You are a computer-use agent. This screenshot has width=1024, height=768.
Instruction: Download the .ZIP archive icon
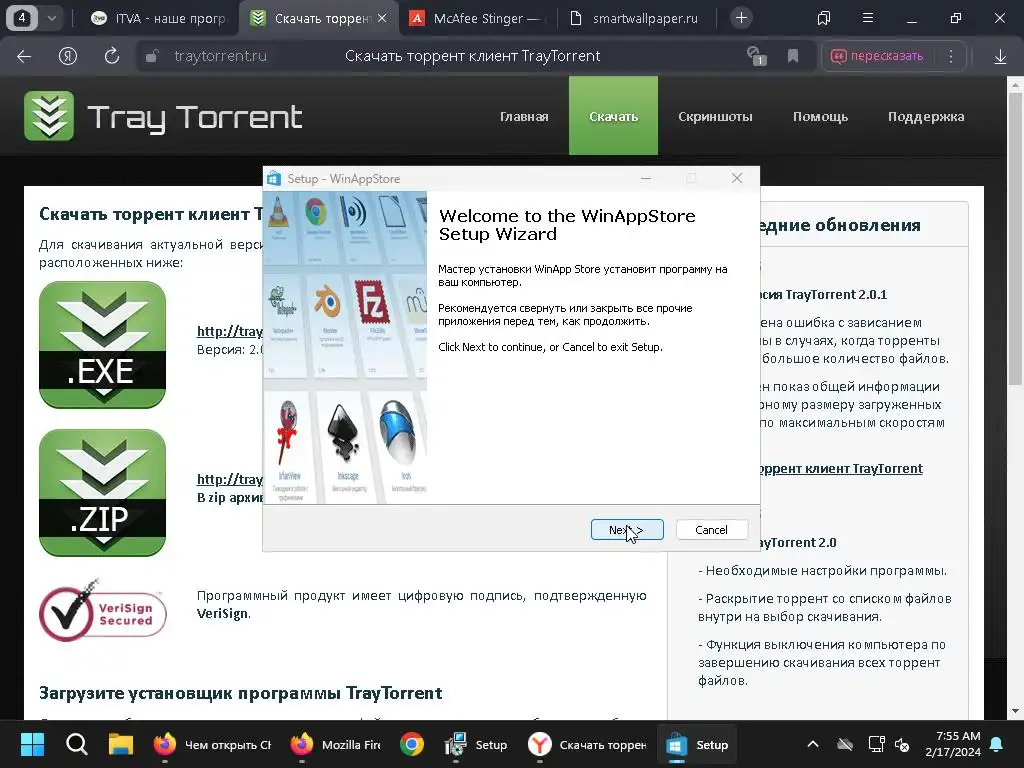(103, 493)
